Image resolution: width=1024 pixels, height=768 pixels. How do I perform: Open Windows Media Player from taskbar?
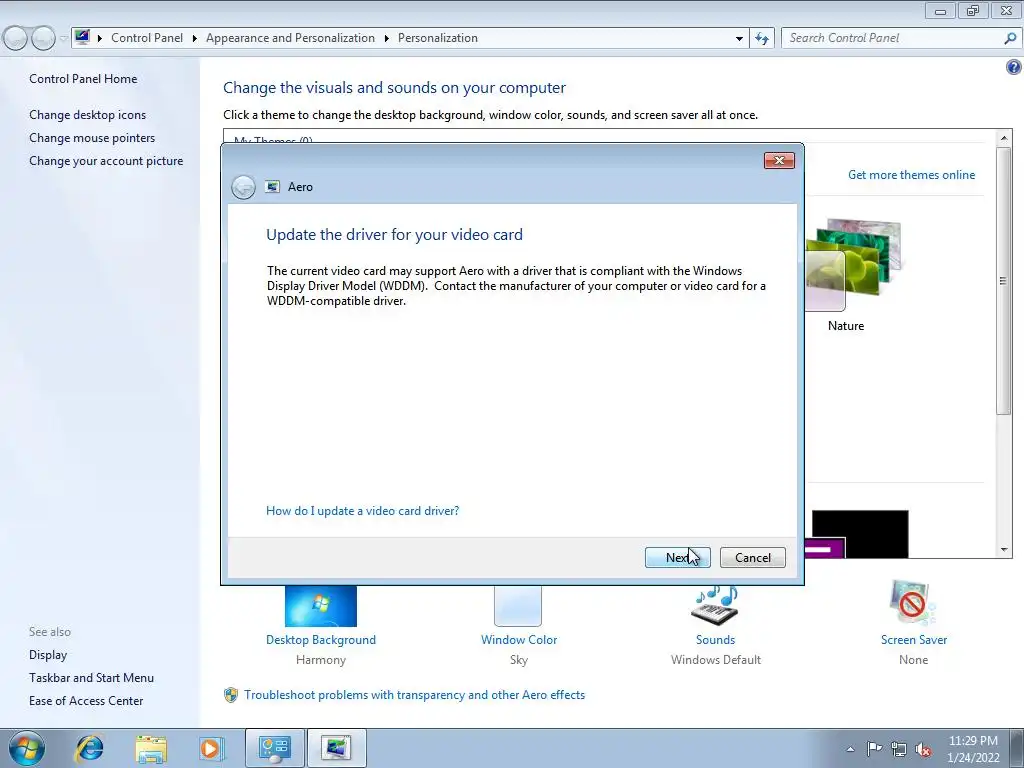[211, 748]
